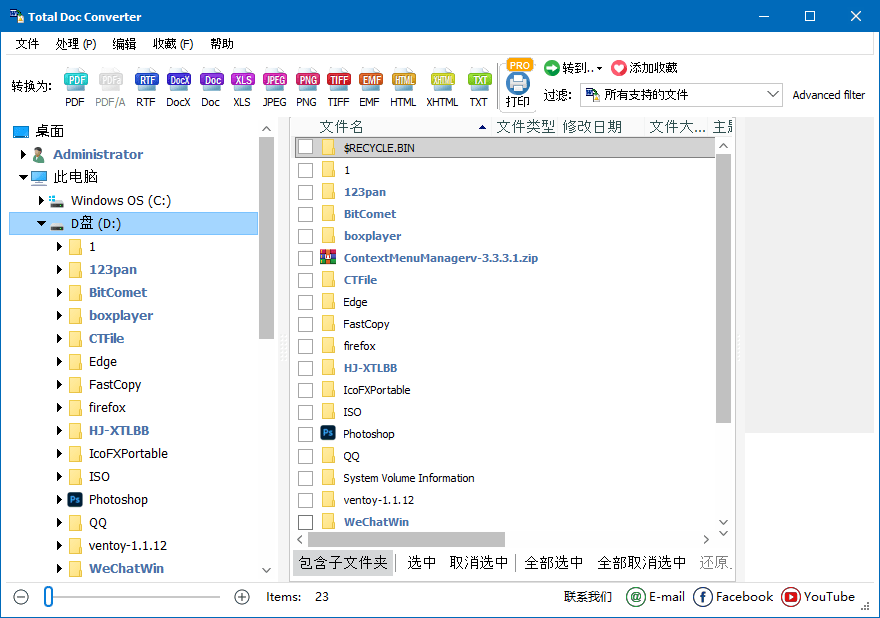Choose XHTML output icon
880x618 pixels.
pos(442,80)
